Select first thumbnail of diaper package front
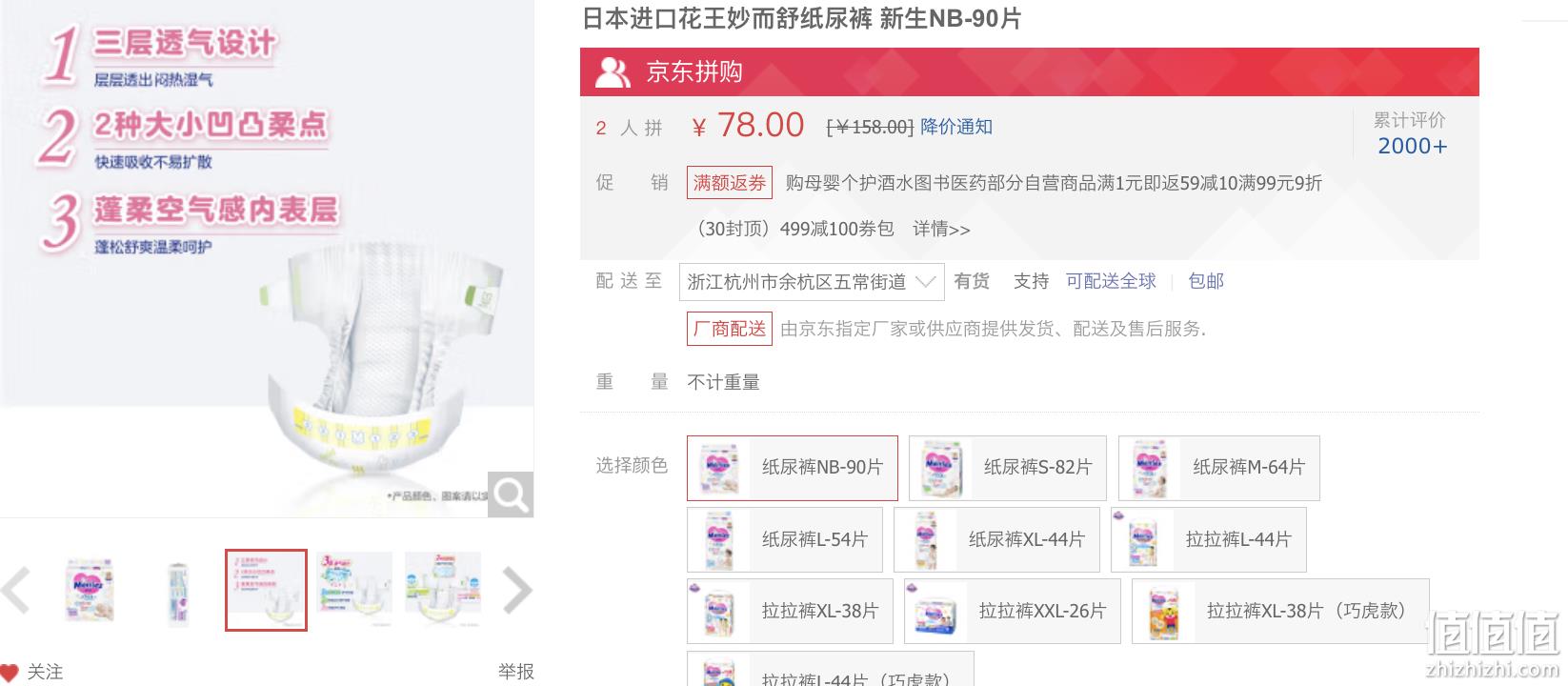Screen dimensions: 1568x686 (x=90, y=591)
